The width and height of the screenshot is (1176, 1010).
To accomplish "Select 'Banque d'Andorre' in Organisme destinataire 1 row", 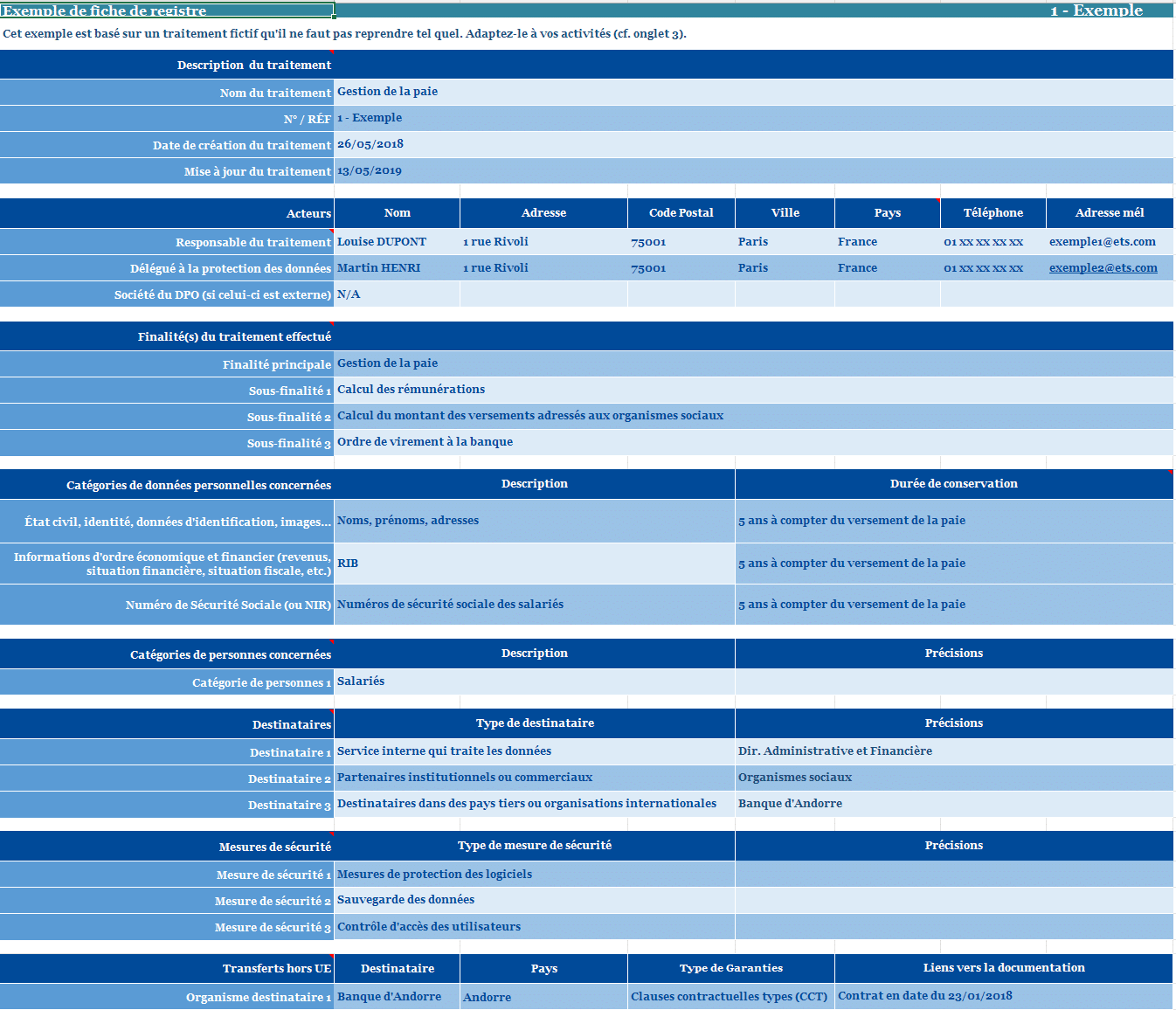I will (397, 997).
